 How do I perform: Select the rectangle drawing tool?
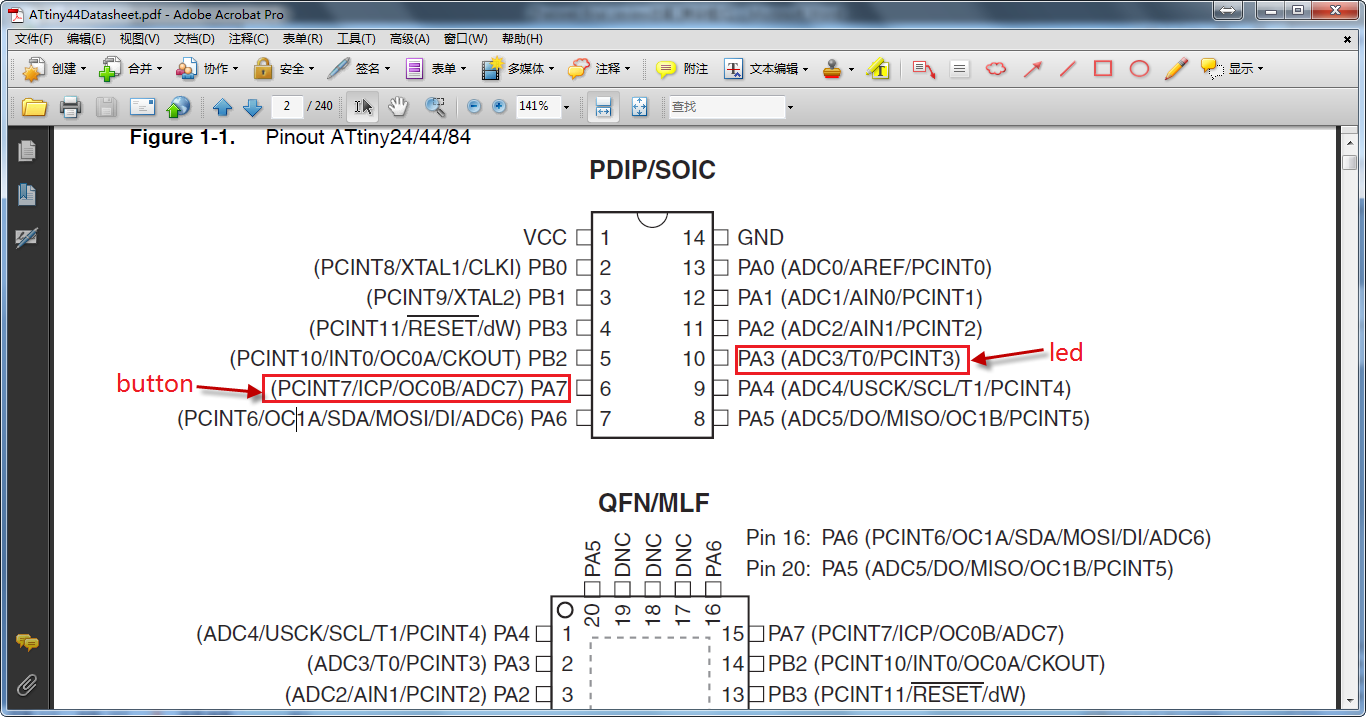[1103, 69]
